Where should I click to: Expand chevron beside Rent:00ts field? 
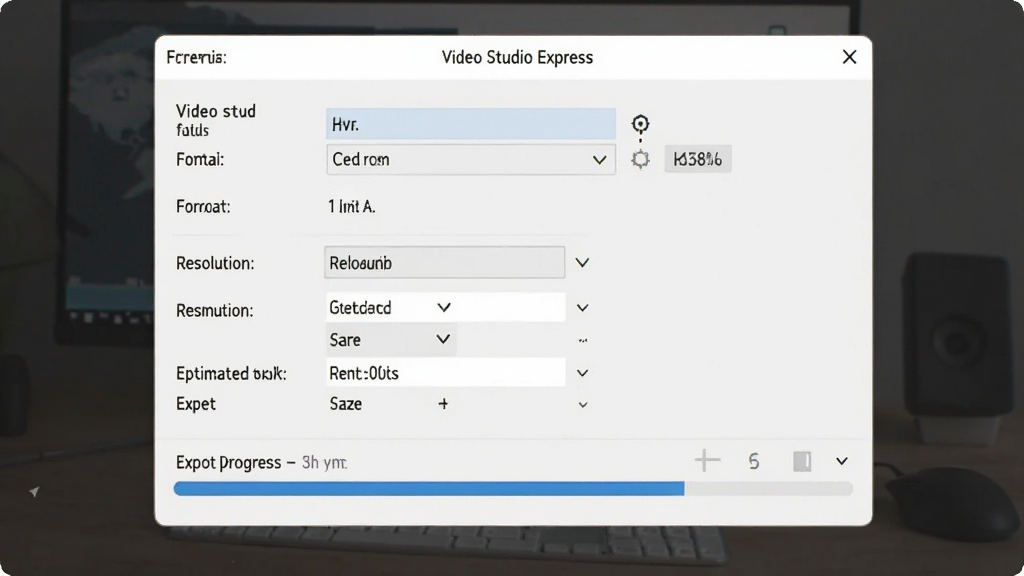(582, 373)
